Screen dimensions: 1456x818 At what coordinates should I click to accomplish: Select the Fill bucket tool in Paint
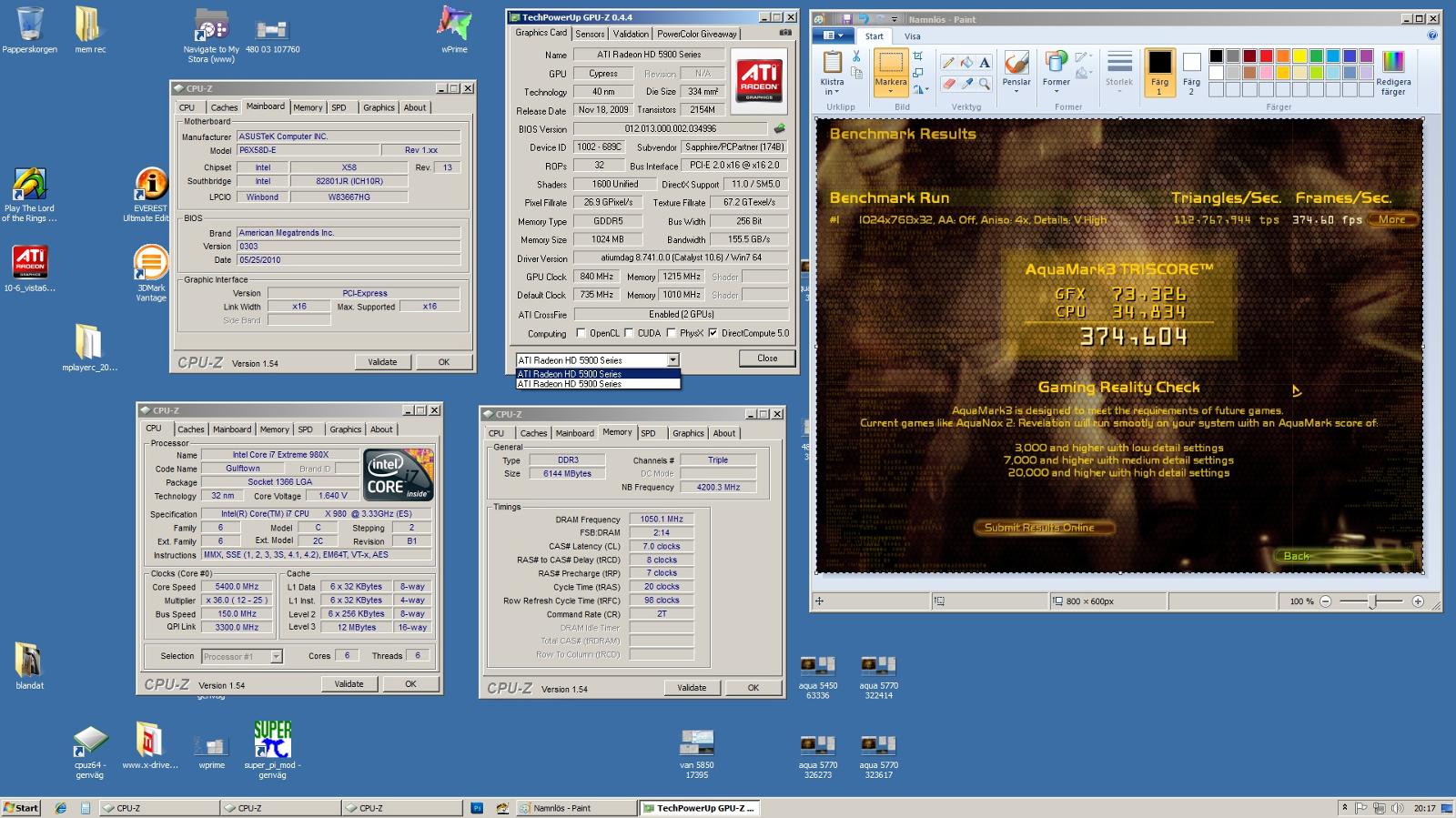point(966,63)
